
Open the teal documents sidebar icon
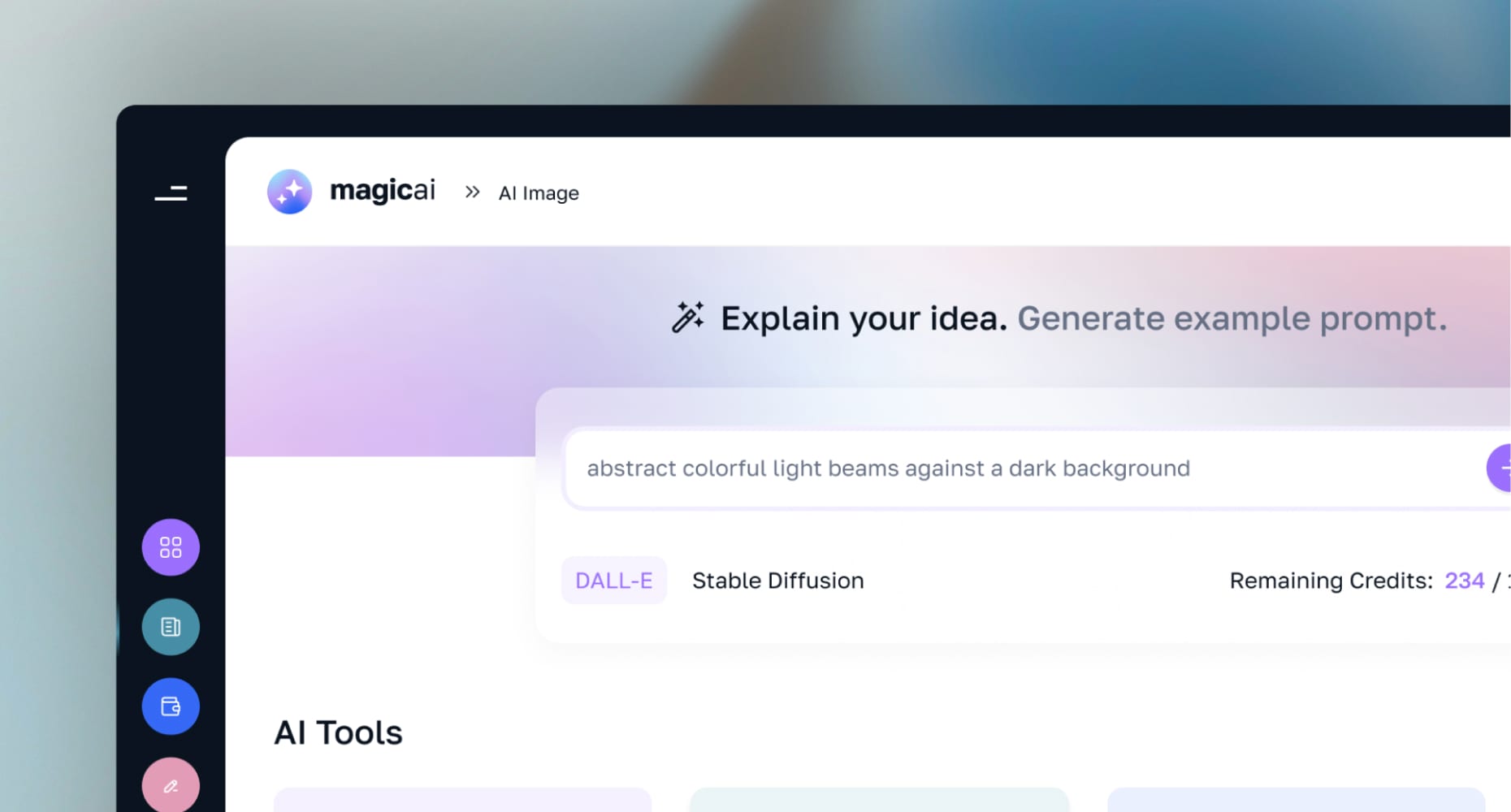click(171, 627)
